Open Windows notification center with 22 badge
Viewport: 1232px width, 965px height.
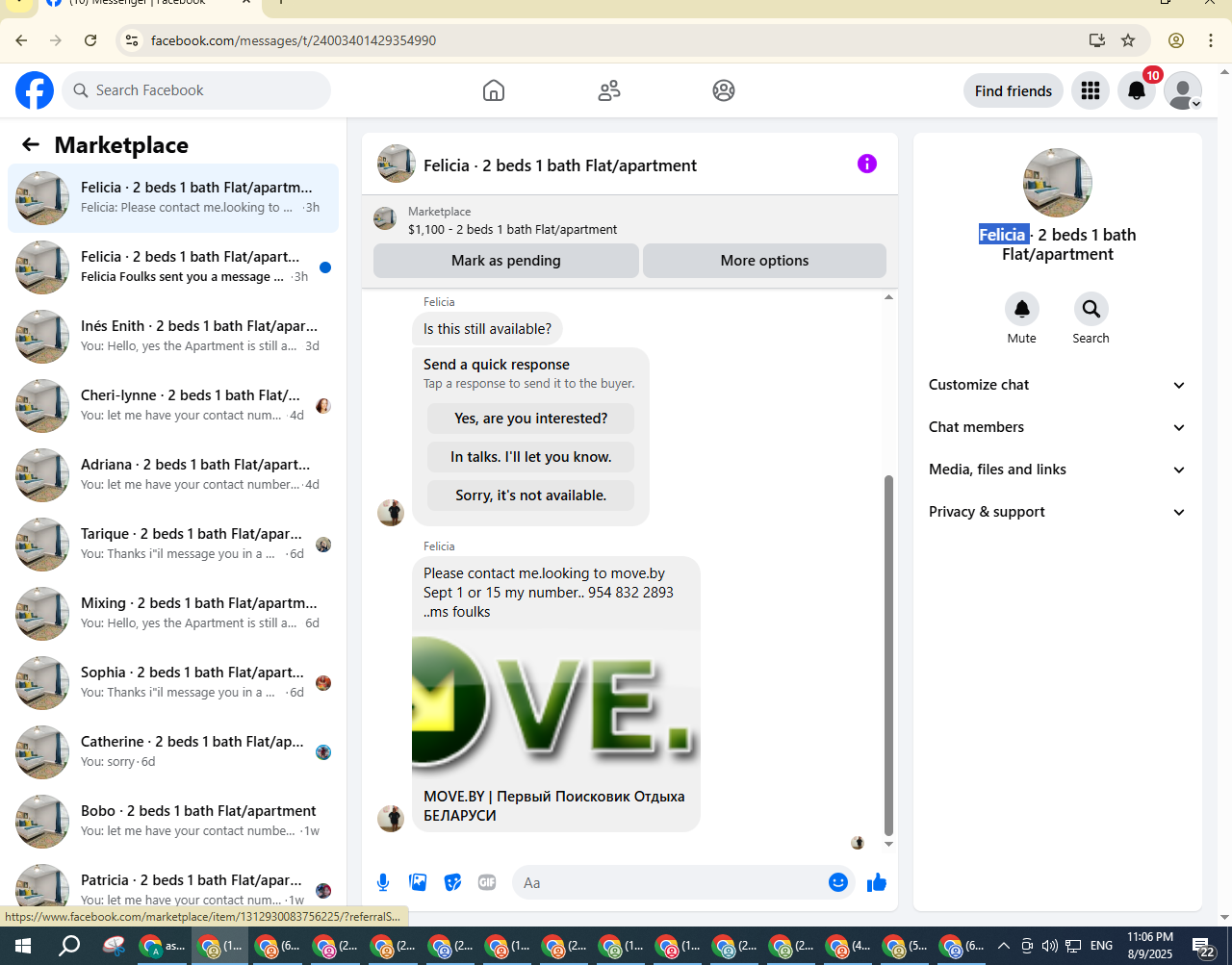pyautogui.click(x=1203, y=947)
